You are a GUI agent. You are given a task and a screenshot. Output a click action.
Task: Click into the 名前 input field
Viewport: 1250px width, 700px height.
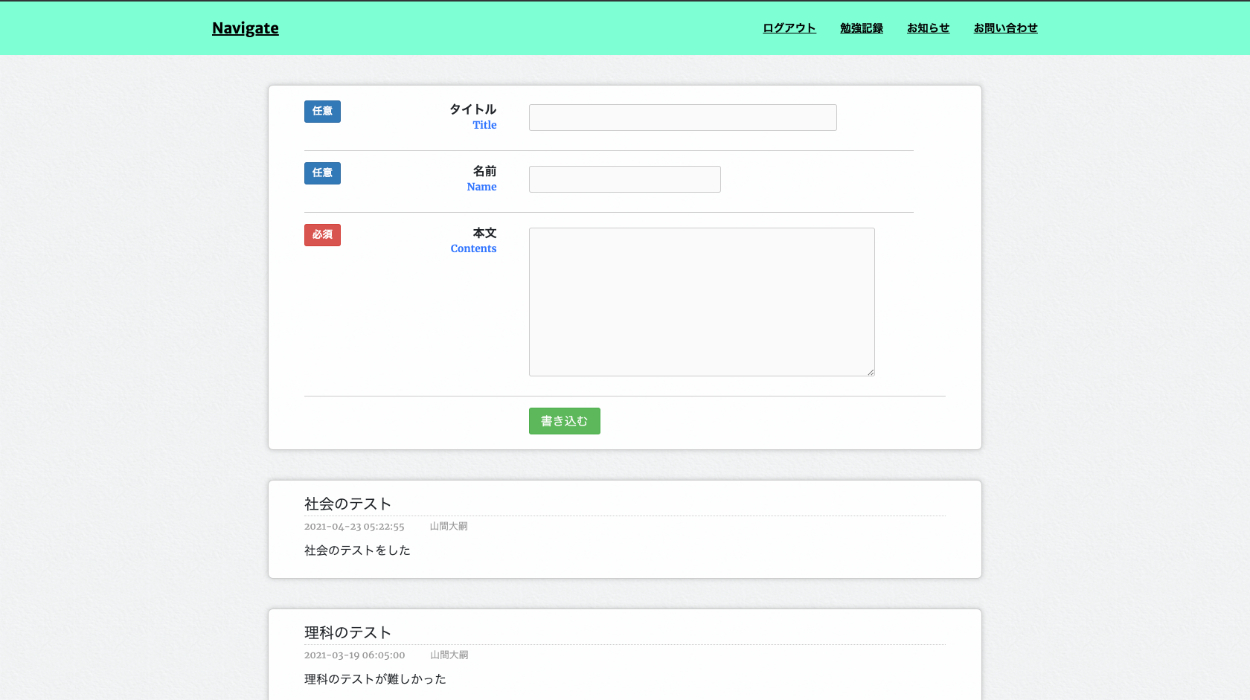pyautogui.click(x=624, y=180)
